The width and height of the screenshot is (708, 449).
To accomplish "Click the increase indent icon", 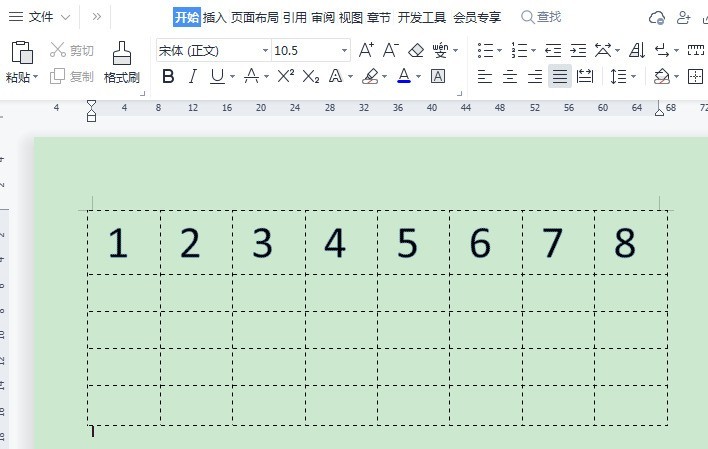I will [x=578, y=50].
